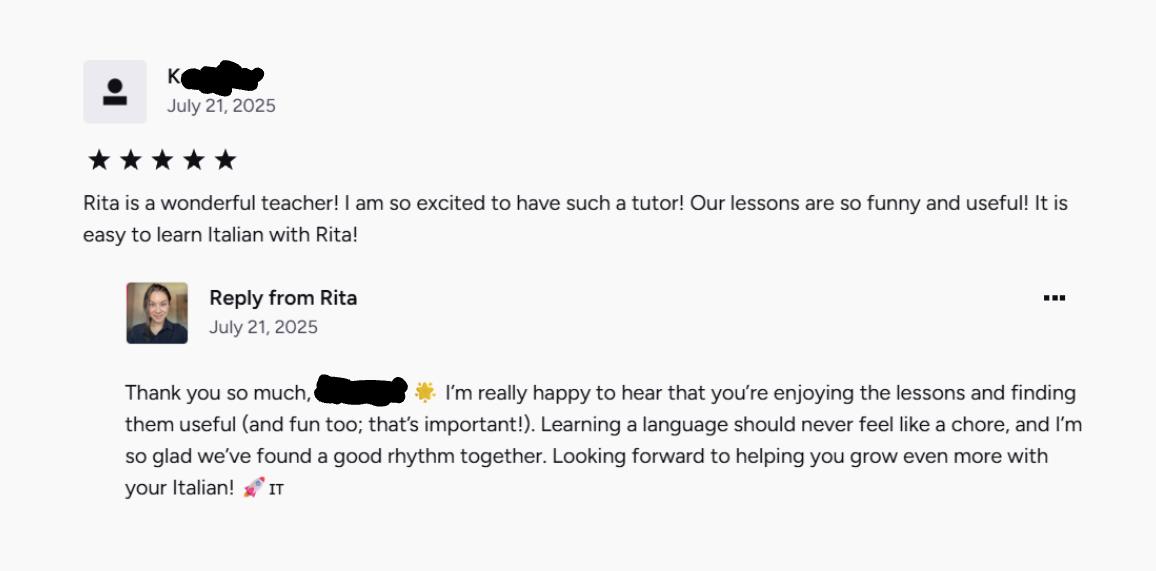
Task: Click the "easy to learn Italian with Rita!" line
Action: coord(220,236)
